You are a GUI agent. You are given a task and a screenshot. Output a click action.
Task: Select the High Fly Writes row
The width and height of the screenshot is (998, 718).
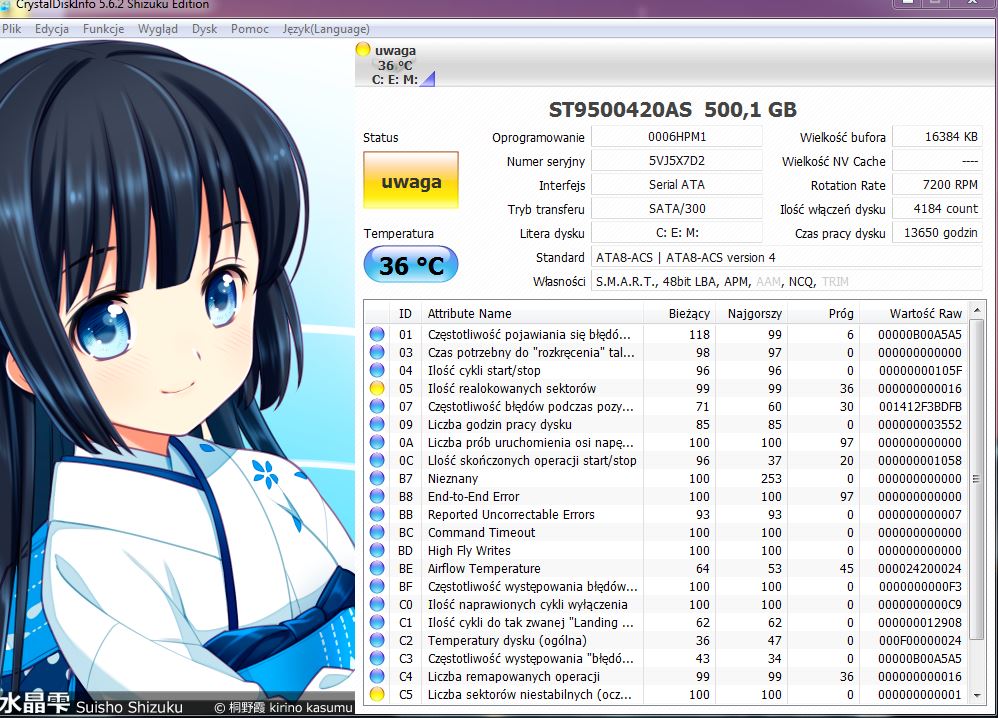(666, 551)
